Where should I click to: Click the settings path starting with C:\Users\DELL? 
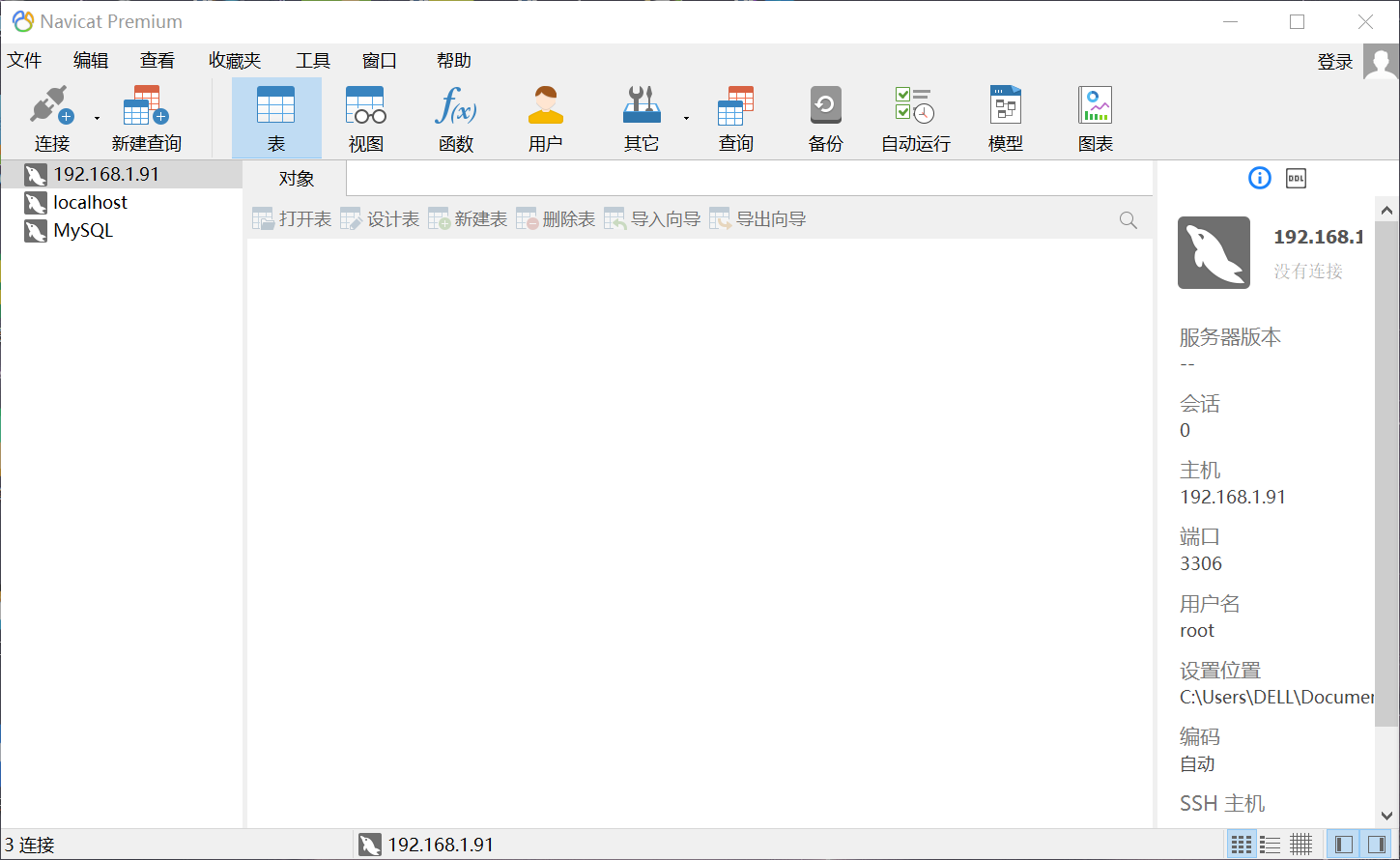click(x=1276, y=698)
